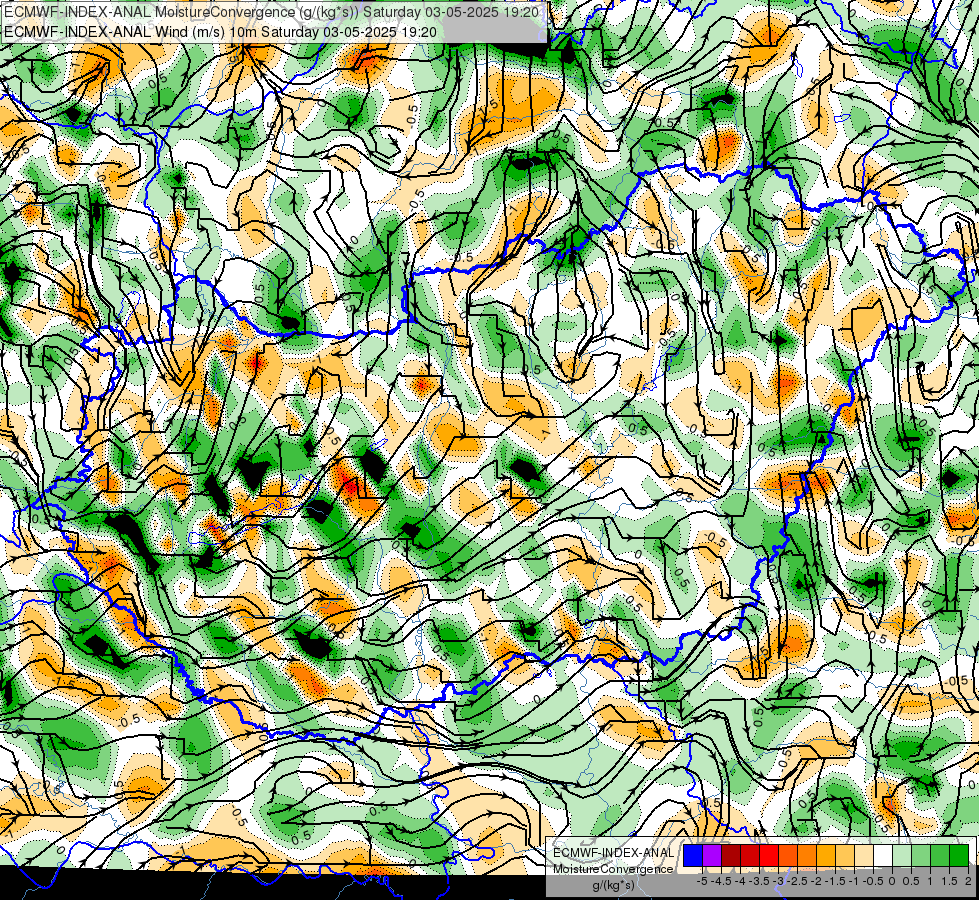
Task: Pick the darkest green legend swatch
Action: point(959,855)
